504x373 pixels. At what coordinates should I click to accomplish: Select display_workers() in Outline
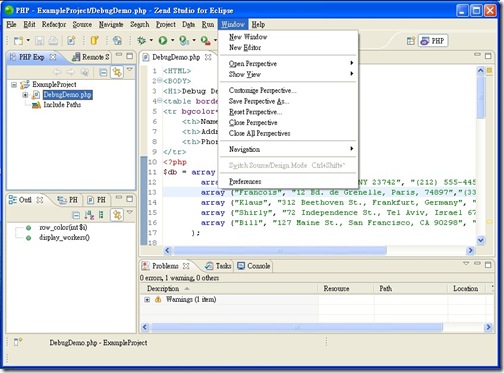point(64,238)
